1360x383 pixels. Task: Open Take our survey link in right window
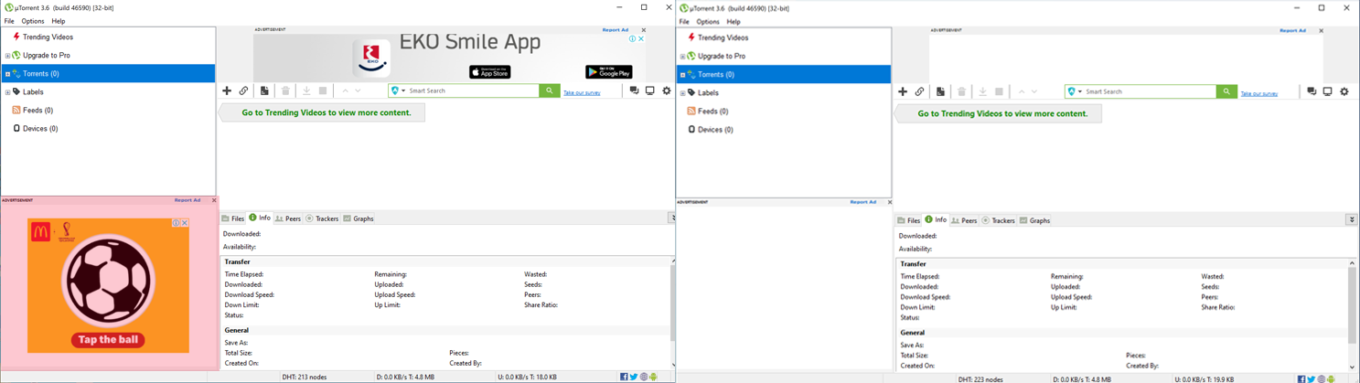[1259, 94]
